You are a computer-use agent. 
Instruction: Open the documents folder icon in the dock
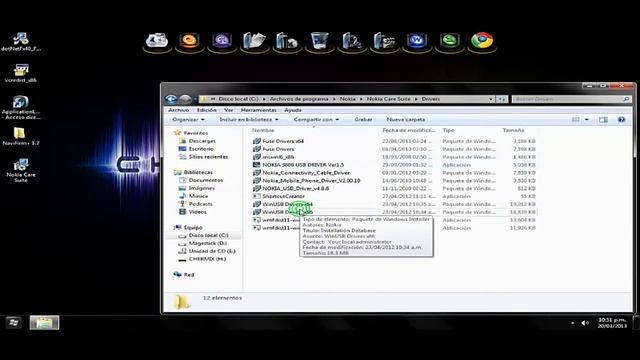click(x=254, y=41)
